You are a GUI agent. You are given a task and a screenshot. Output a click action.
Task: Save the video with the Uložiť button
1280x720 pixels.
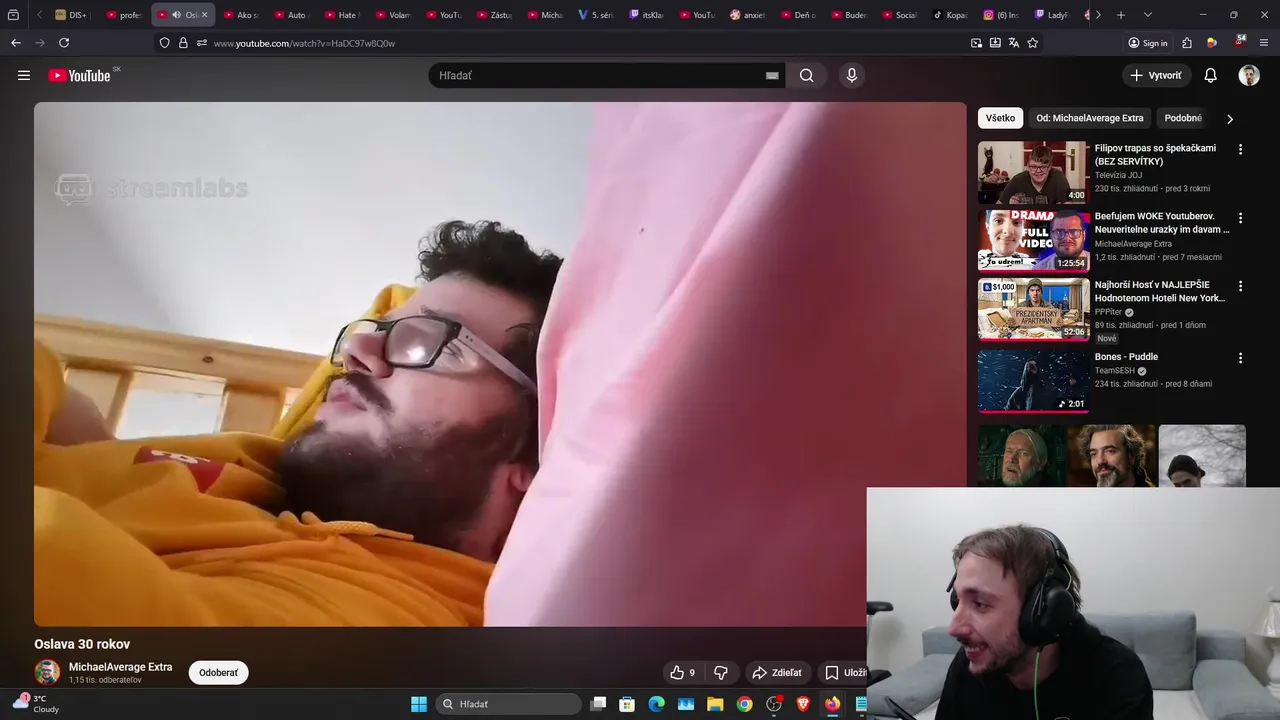click(x=843, y=673)
